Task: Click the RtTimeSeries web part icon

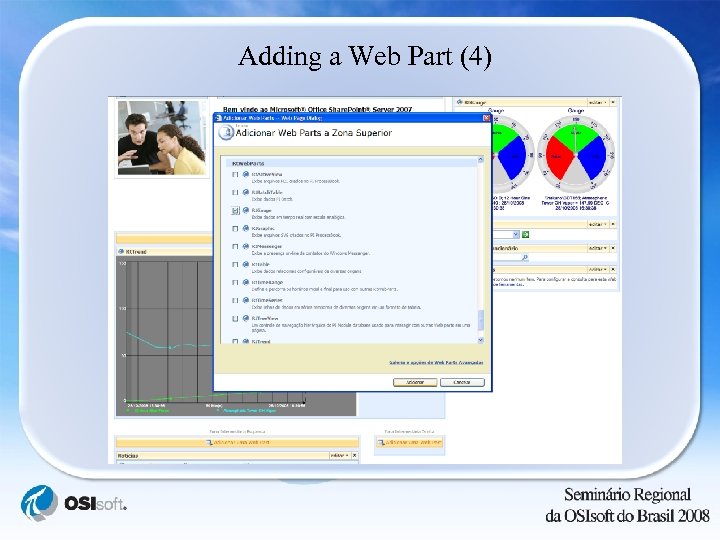Action: (x=246, y=300)
